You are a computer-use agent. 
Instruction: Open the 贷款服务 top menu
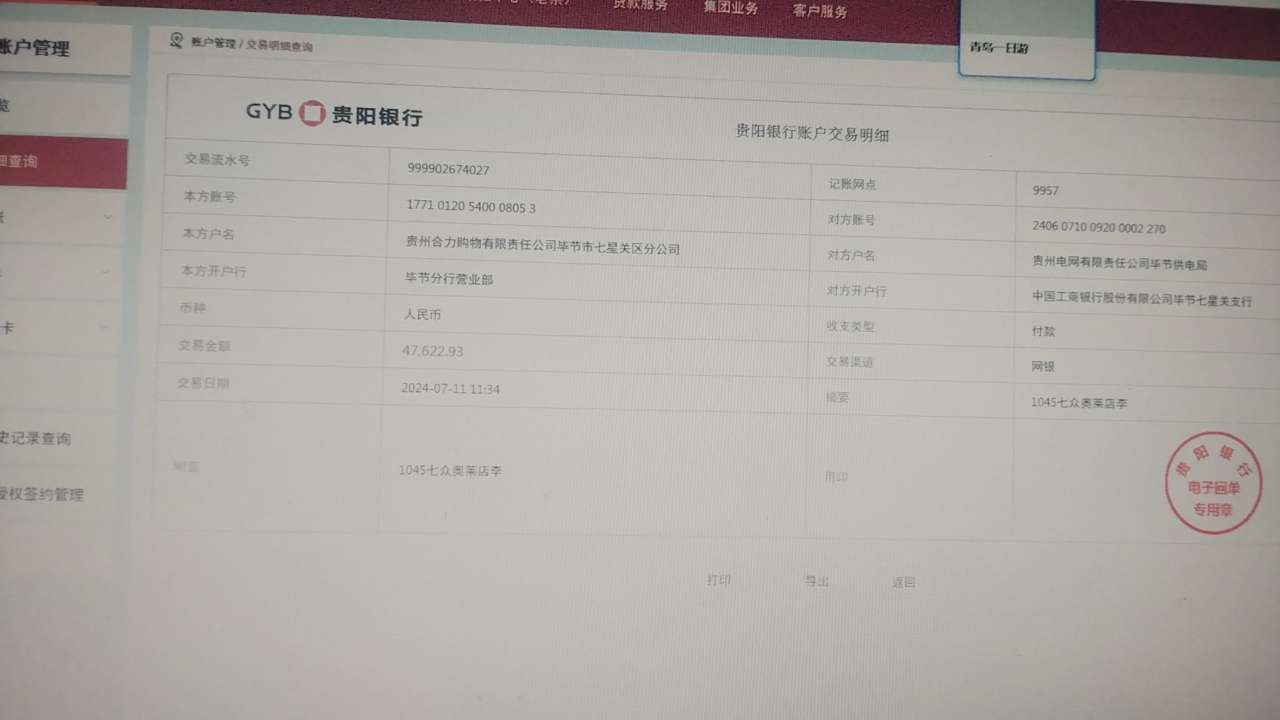click(x=640, y=5)
